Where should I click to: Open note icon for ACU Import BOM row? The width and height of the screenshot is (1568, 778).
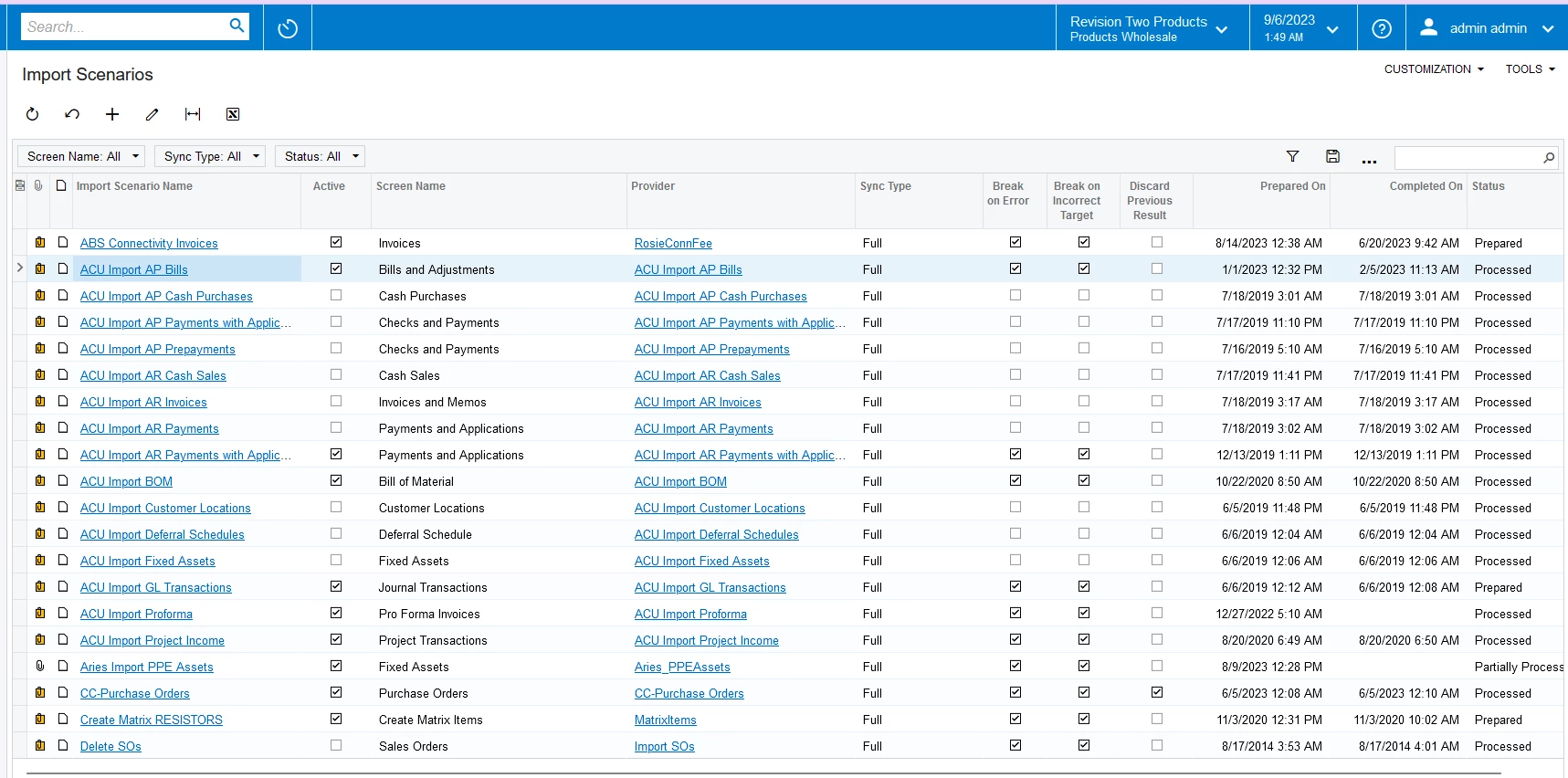[x=63, y=480]
